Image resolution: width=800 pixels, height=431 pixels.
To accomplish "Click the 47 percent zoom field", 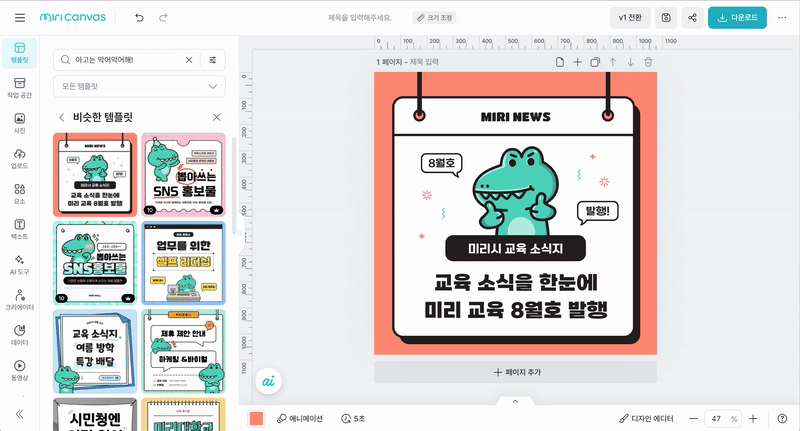I will point(723,419).
